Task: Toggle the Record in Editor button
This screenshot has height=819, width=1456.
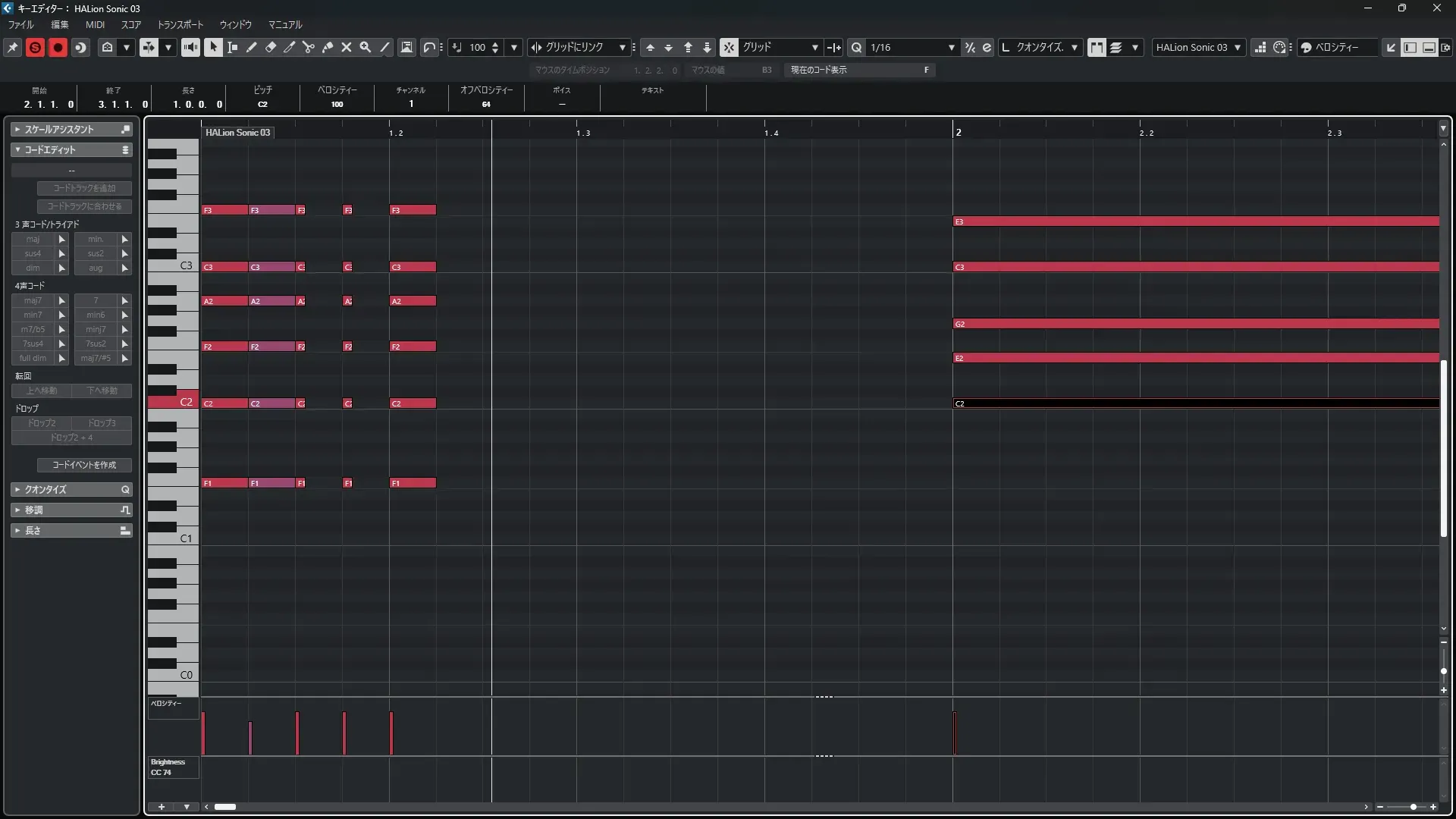Action: pos(58,47)
